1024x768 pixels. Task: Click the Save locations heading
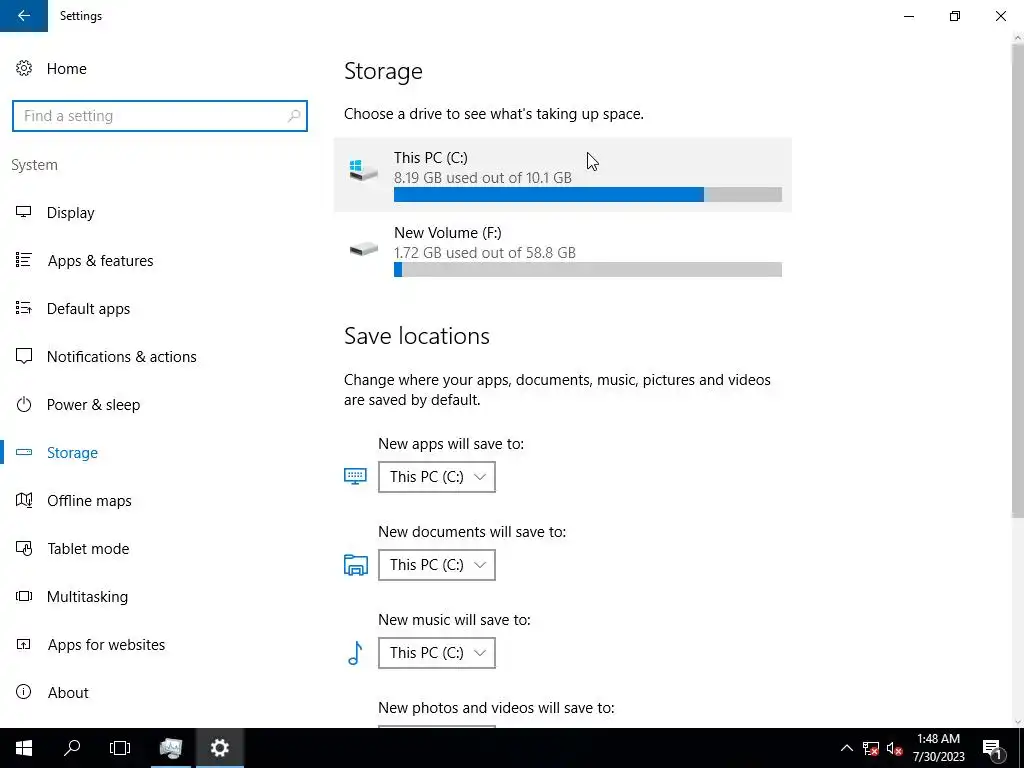coord(417,336)
